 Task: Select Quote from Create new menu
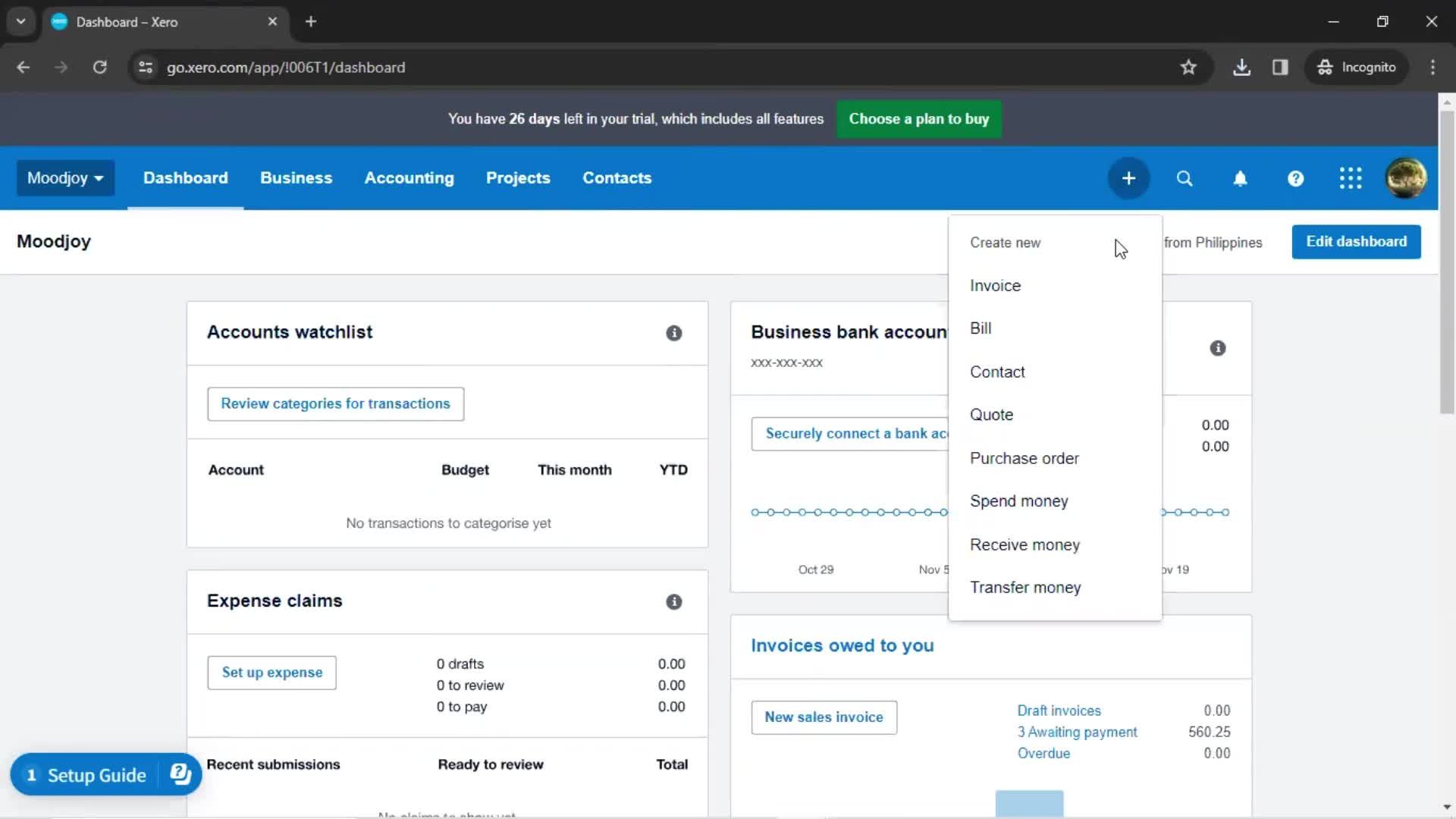click(x=1055, y=415)
